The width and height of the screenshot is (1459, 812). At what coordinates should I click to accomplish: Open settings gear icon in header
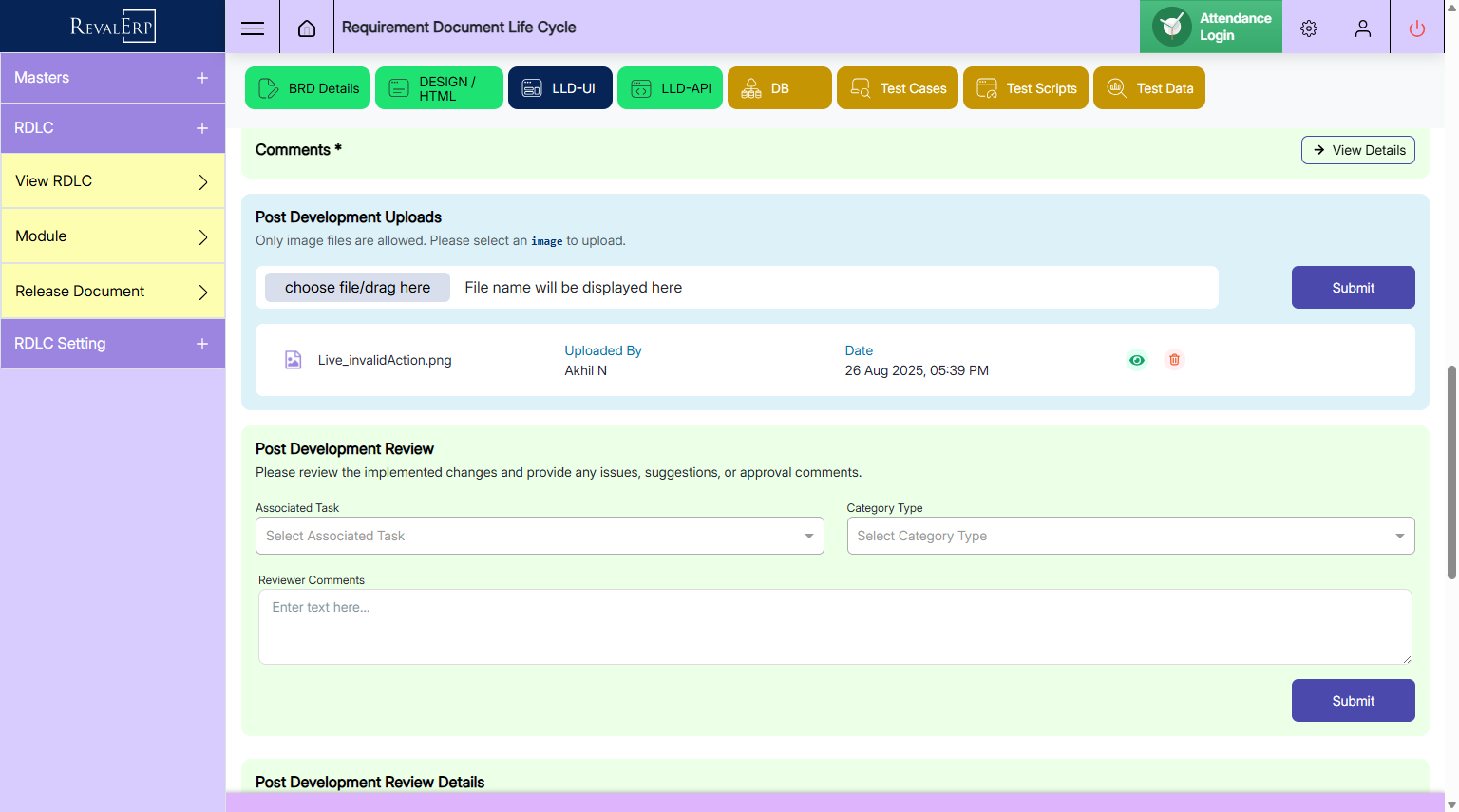point(1309,28)
